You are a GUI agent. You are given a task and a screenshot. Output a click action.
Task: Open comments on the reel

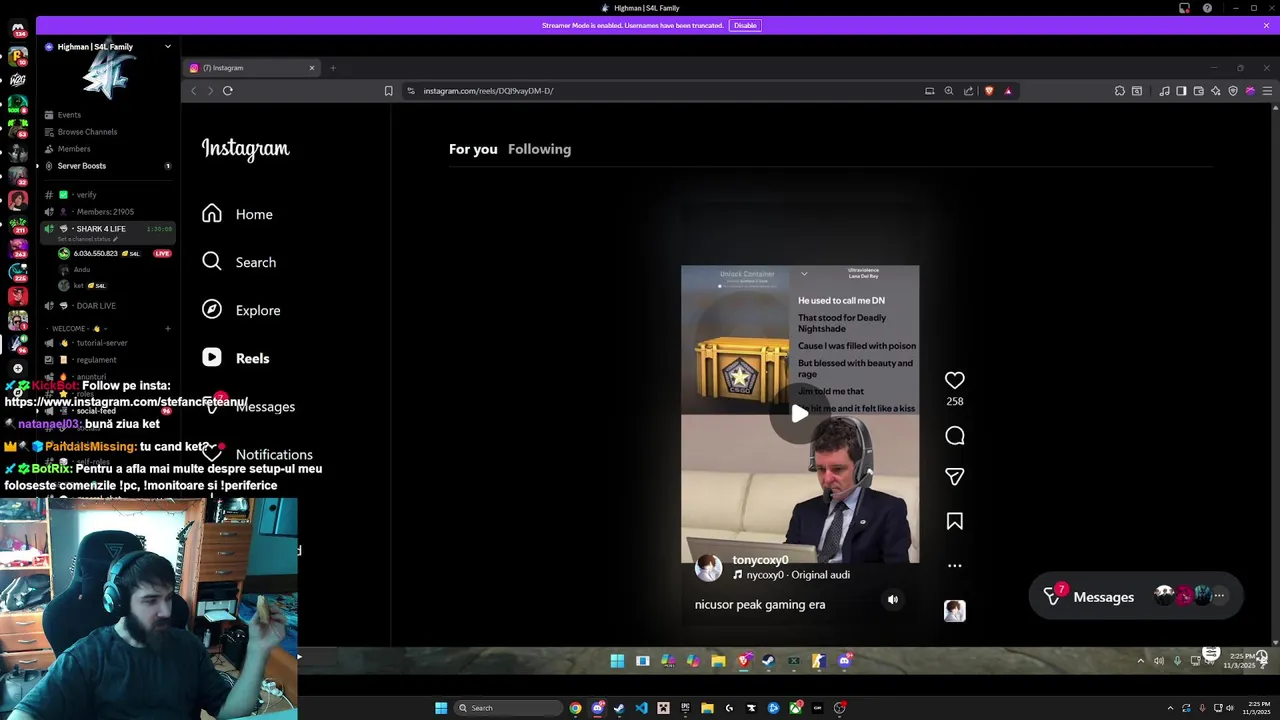pyautogui.click(x=955, y=436)
